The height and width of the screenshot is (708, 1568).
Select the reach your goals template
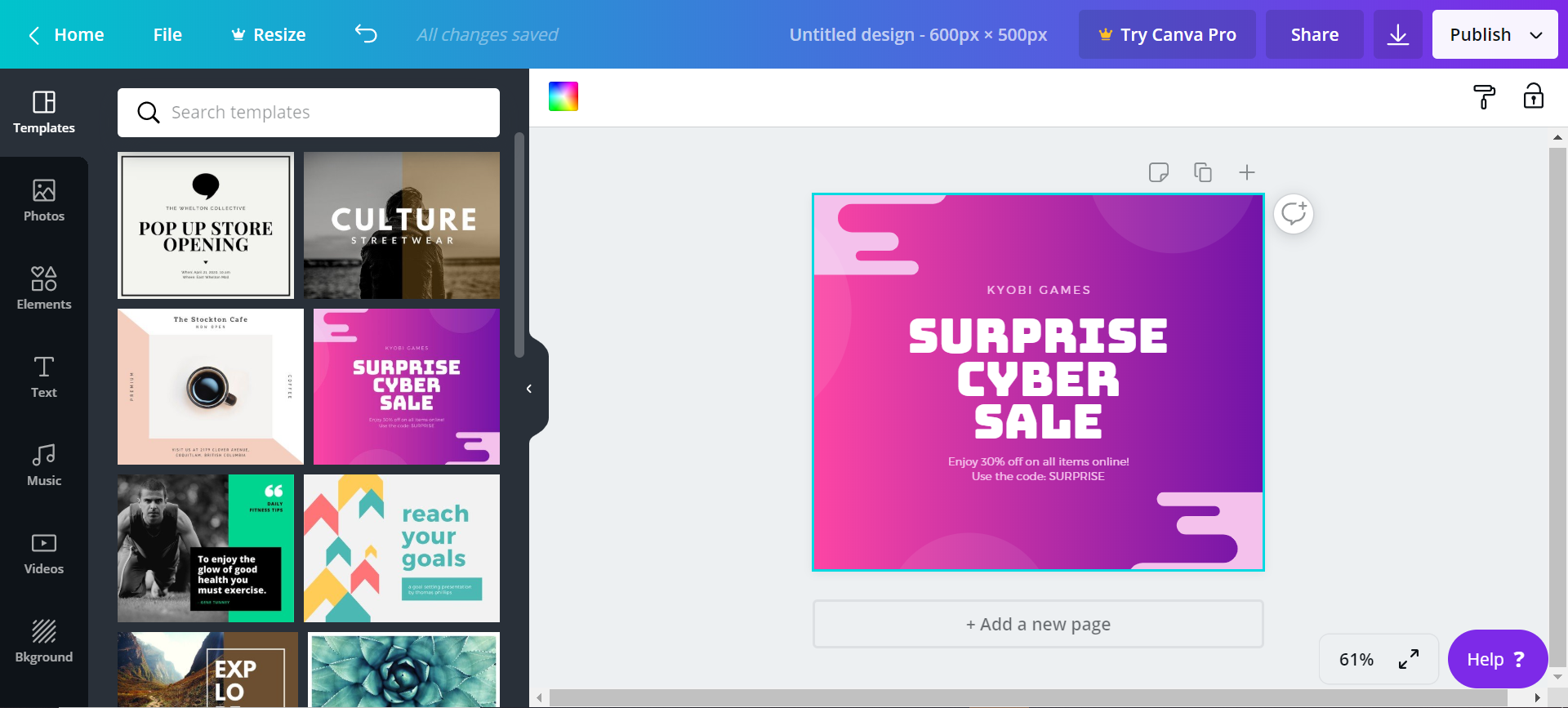pos(402,549)
